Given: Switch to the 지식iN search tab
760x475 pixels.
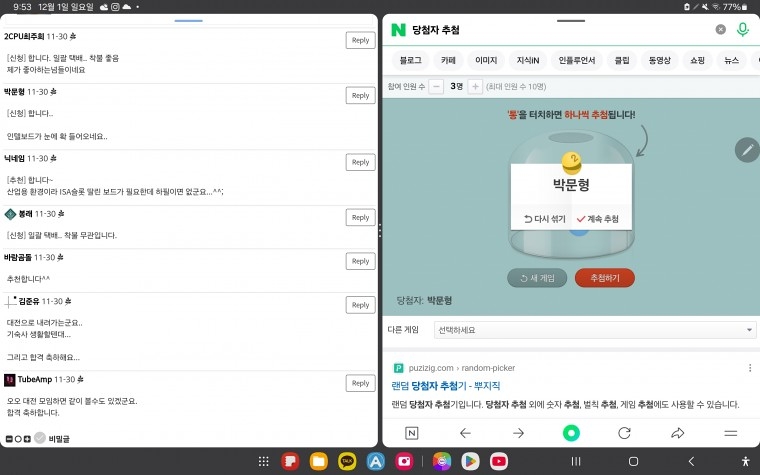Looking at the screenshot, I should click(528, 60).
